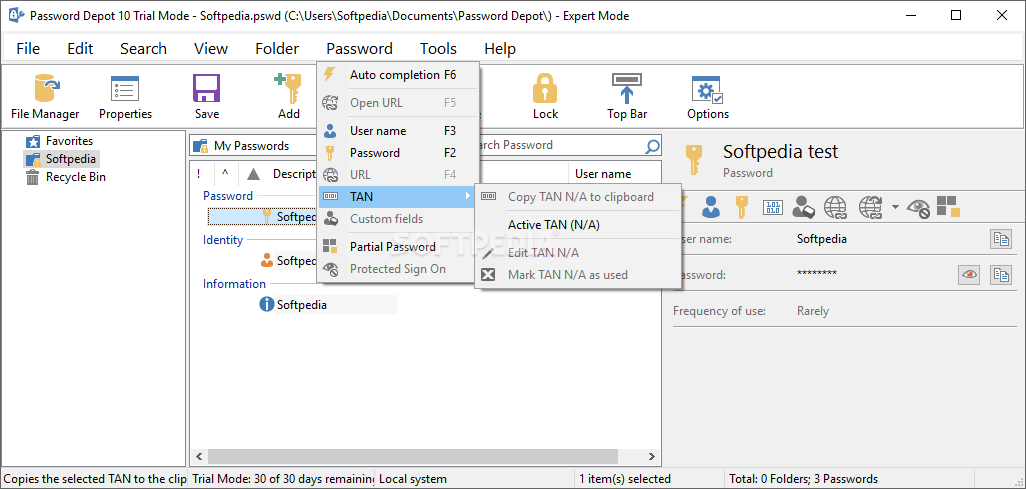Expand the TAN submenu arrow
This screenshot has width=1026, height=489.
[x=467, y=197]
